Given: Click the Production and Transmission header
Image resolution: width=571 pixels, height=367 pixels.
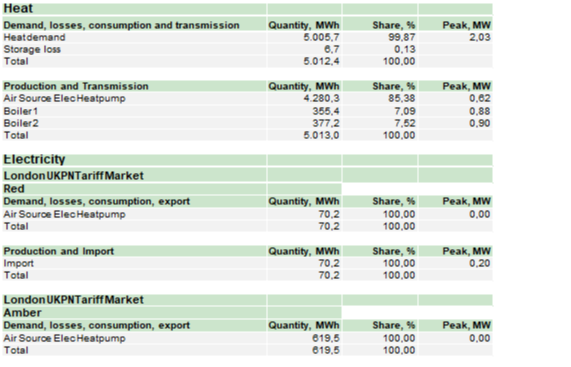Looking at the screenshot, I should [76, 86].
